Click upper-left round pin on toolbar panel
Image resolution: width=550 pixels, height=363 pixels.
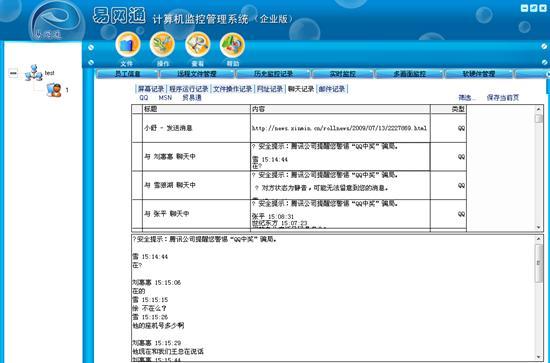[x=91, y=47]
